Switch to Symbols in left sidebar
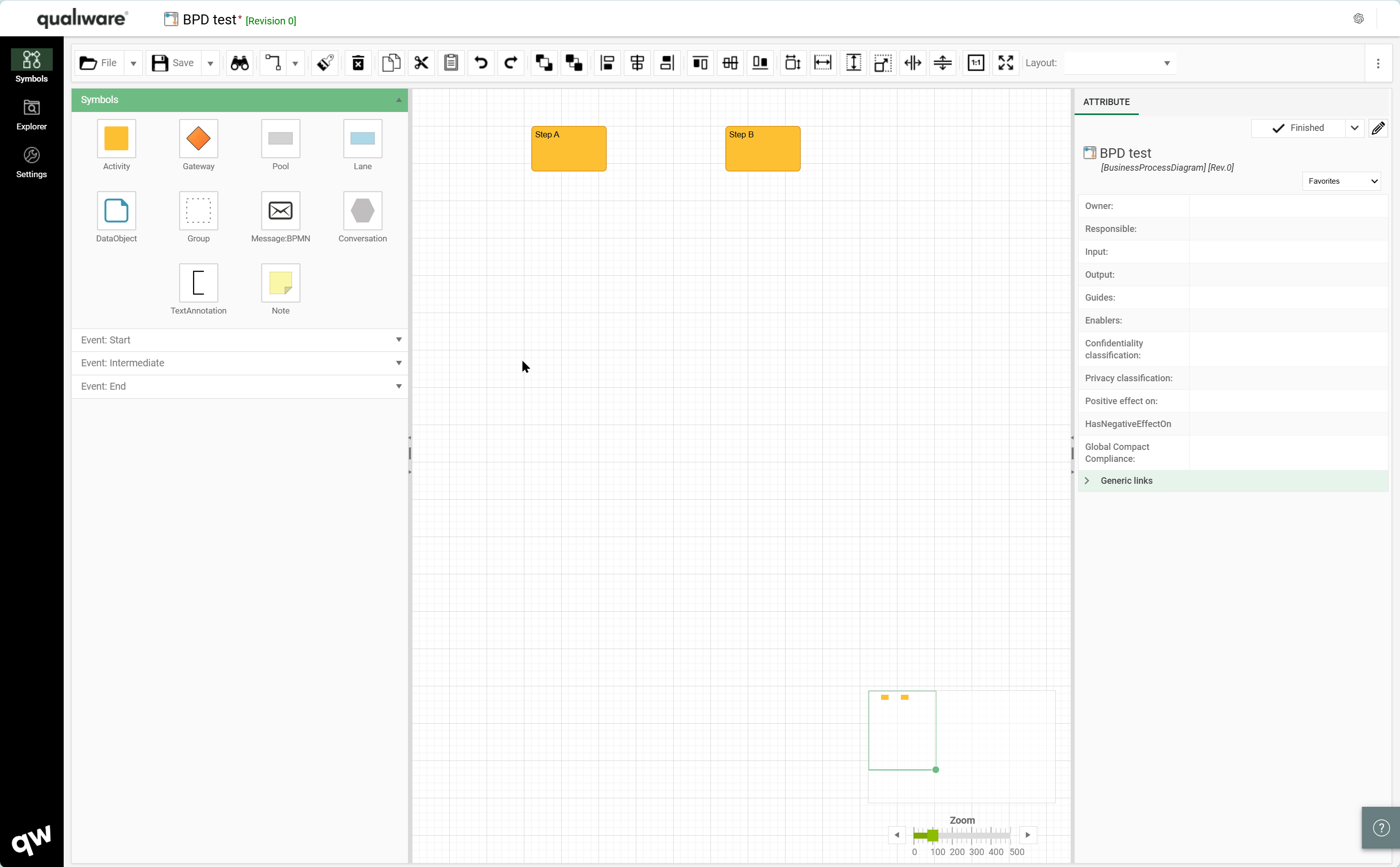1400x867 pixels. click(31, 67)
